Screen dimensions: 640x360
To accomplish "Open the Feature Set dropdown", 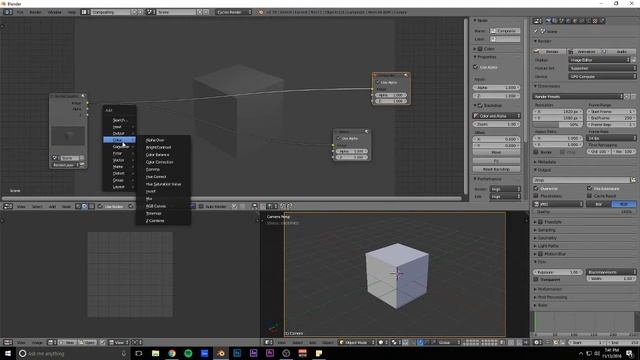I will 602,68.
